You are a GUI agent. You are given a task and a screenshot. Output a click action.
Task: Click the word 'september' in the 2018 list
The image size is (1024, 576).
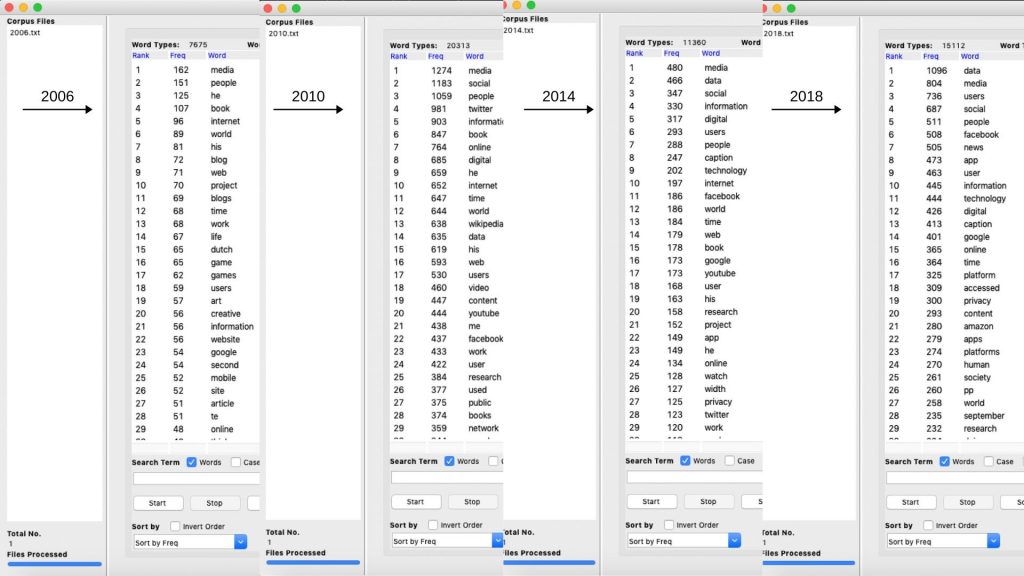coord(984,416)
